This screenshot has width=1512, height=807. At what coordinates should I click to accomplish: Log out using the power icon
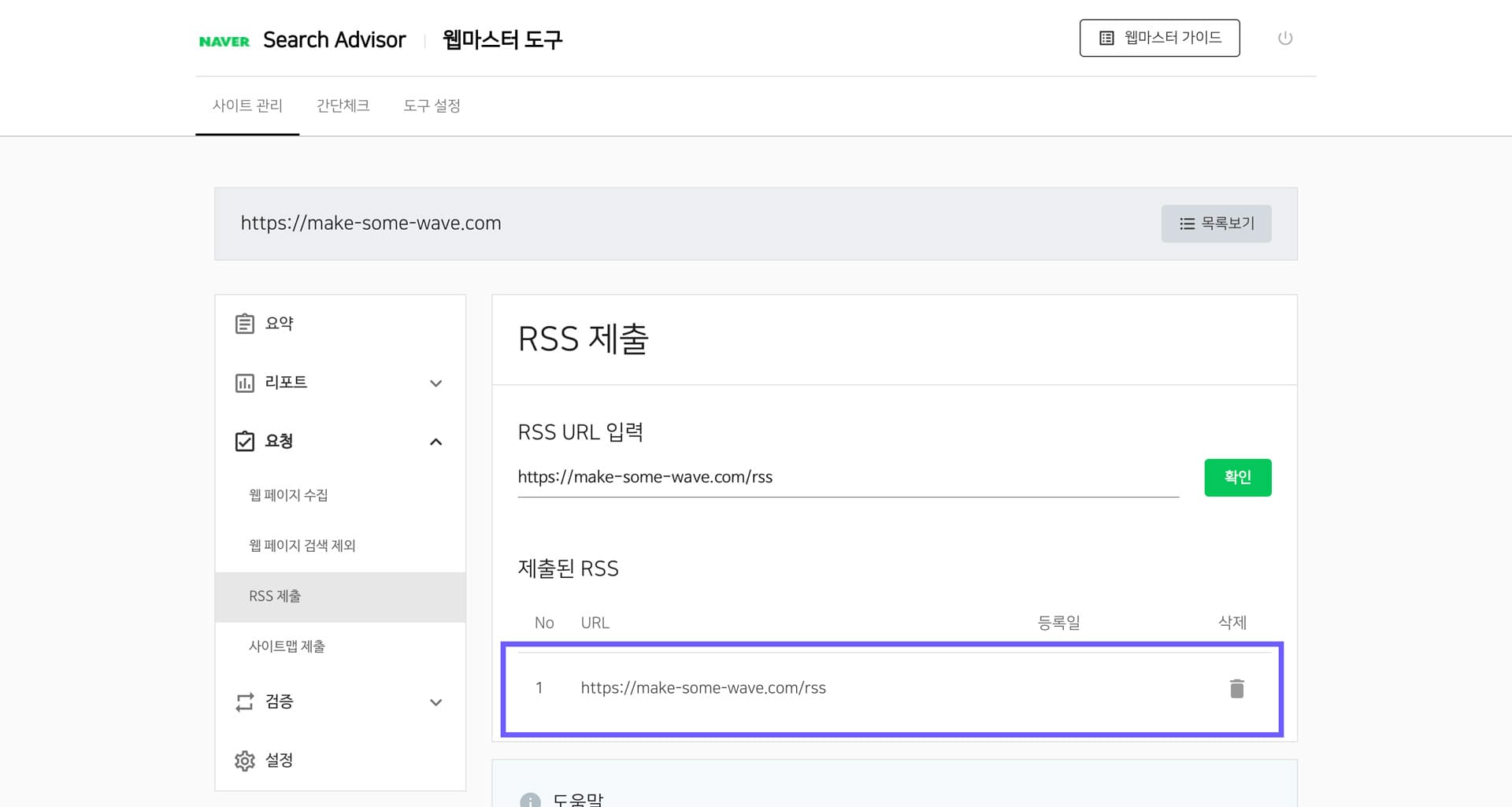tap(1285, 37)
